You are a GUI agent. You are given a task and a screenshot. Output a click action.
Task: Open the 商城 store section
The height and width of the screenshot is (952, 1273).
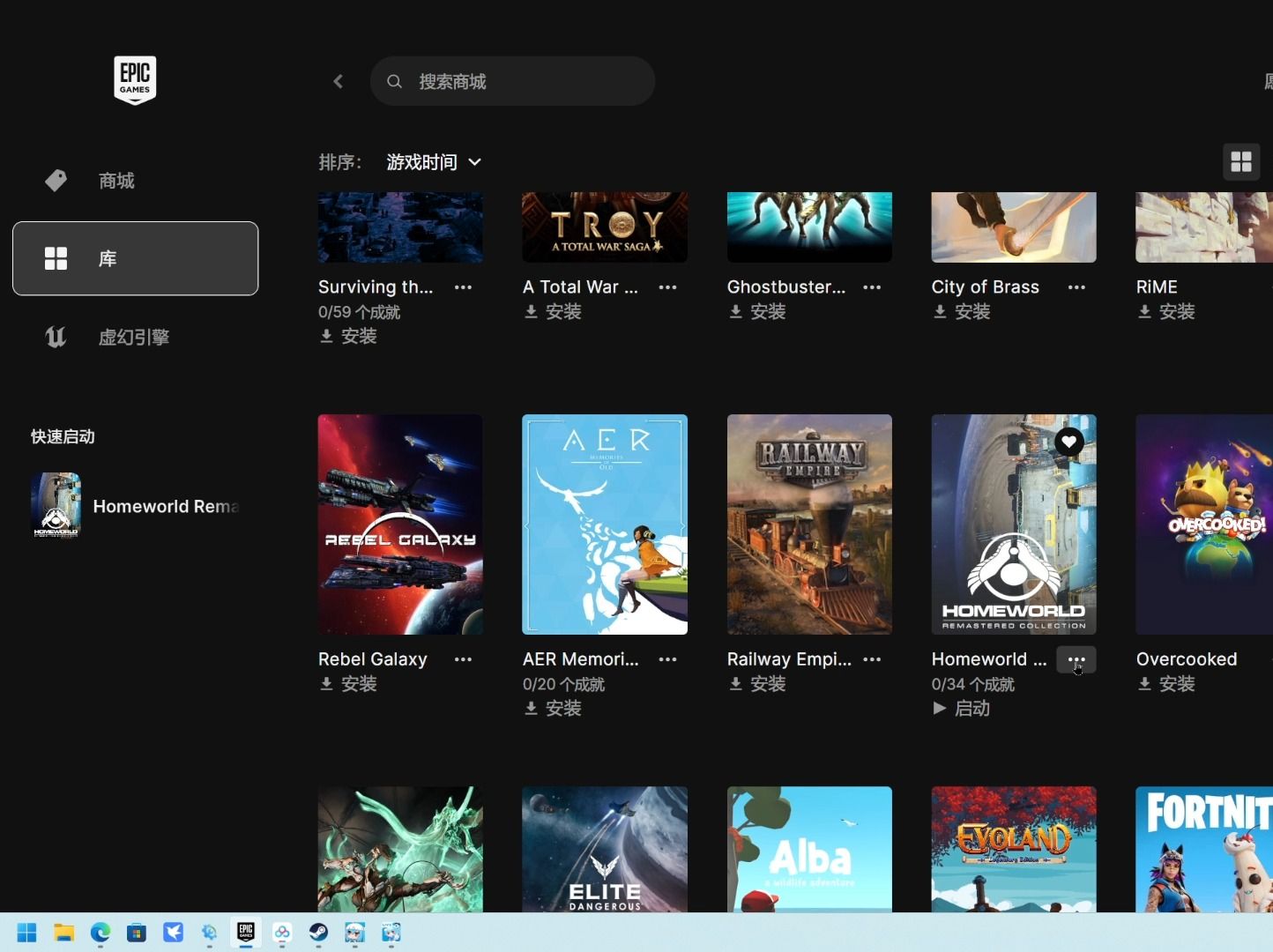[x=135, y=181]
